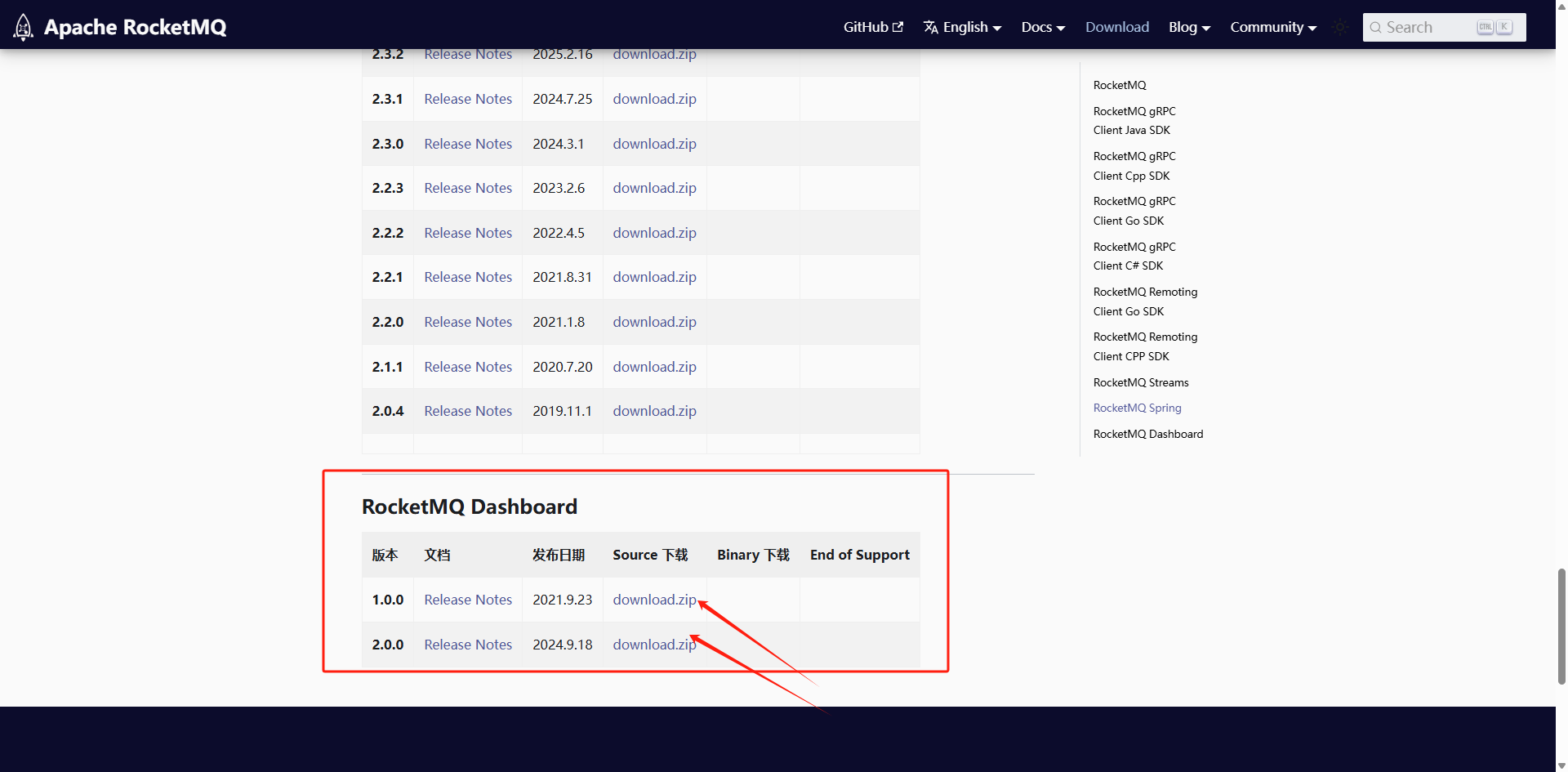Click the Apache RocketMQ rocket logo
Viewport: 1568px width, 772px height.
[24, 27]
